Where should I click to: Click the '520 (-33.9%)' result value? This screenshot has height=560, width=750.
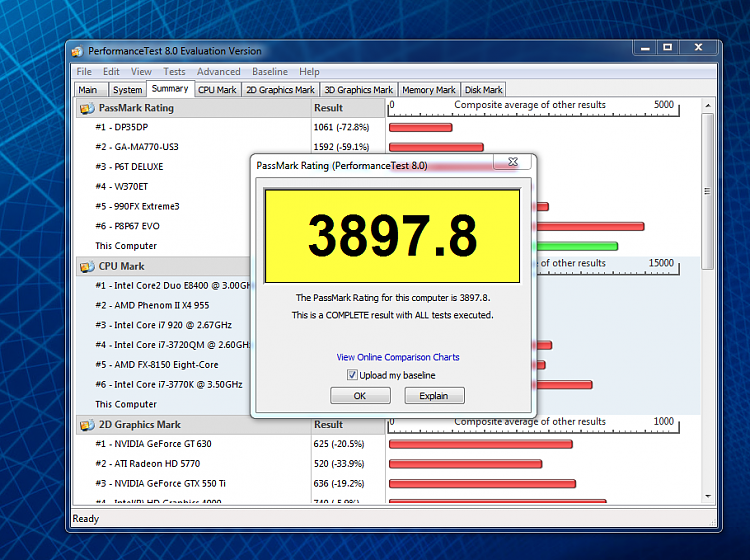pos(339,463)
